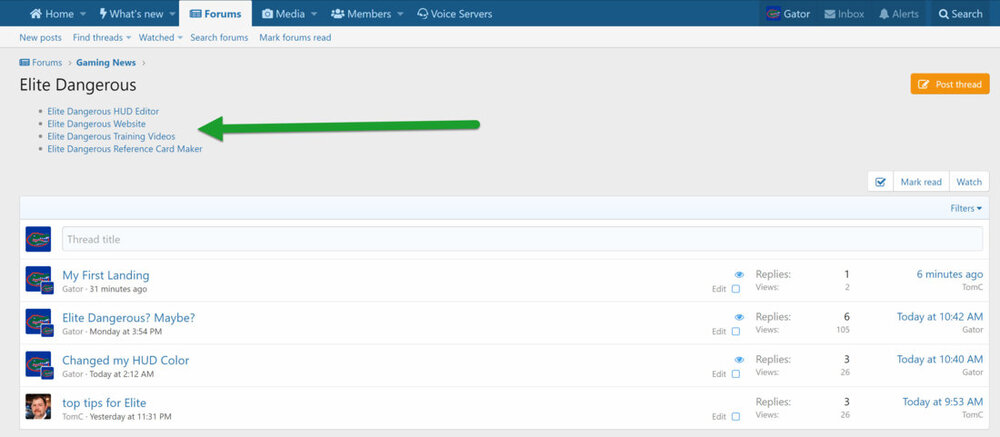Open the Alerts bell notifications

point(884,14)
